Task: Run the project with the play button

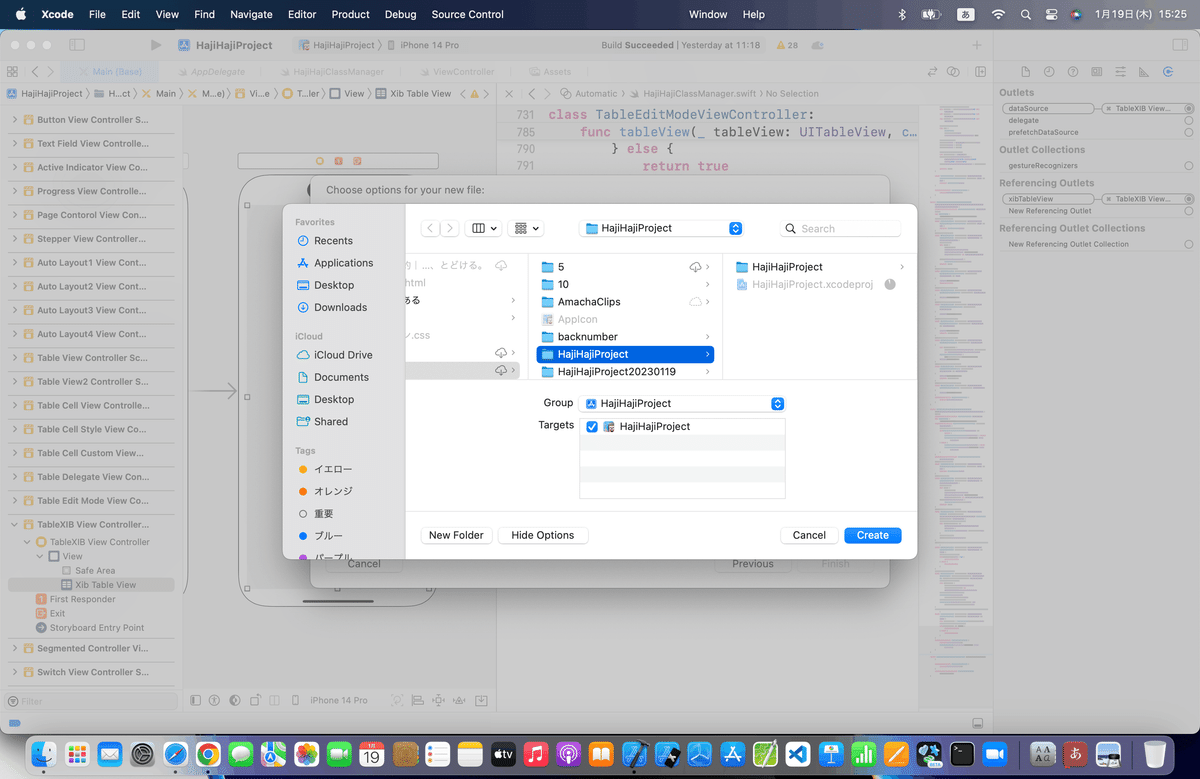Action: click(155, 45)
